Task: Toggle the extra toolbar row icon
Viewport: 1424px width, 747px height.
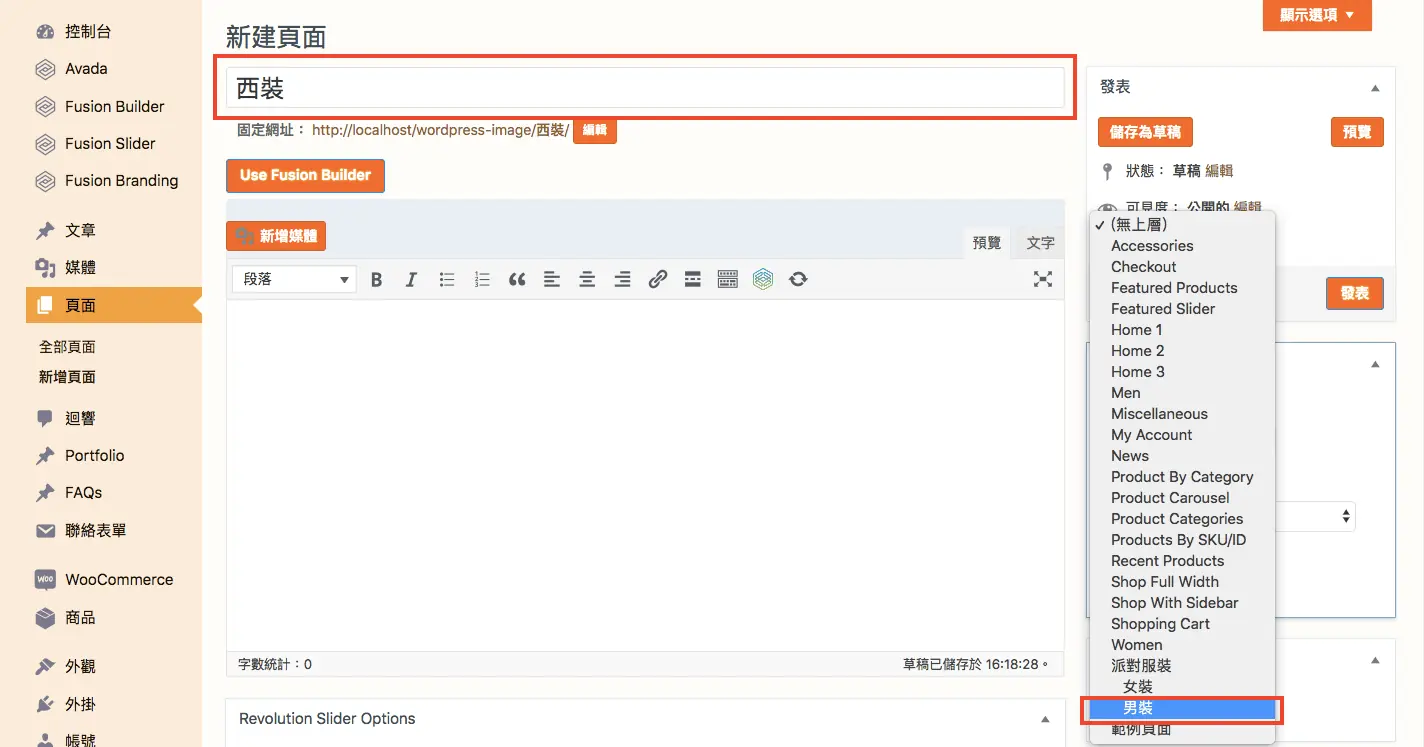Action: tap(728, 280)
